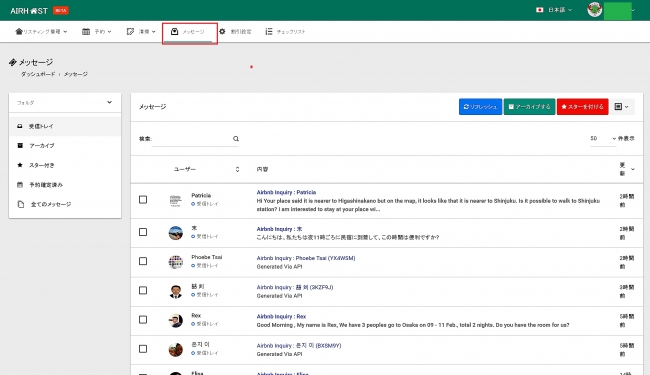Select the checkbox for Rex's message
650x375 pixels.
(x=143, y=319)
